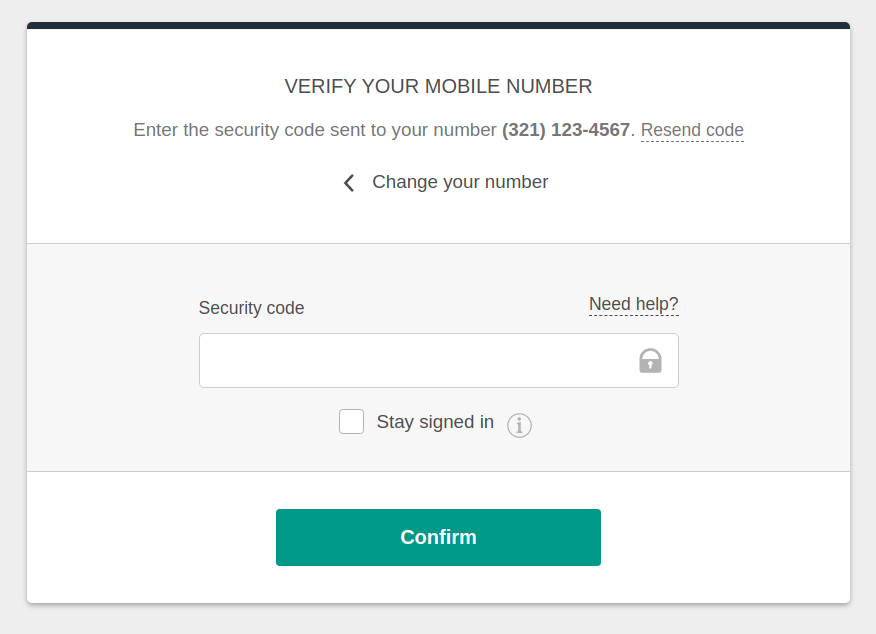
Task: Select Change your number
Action: (x=460, y=182)
